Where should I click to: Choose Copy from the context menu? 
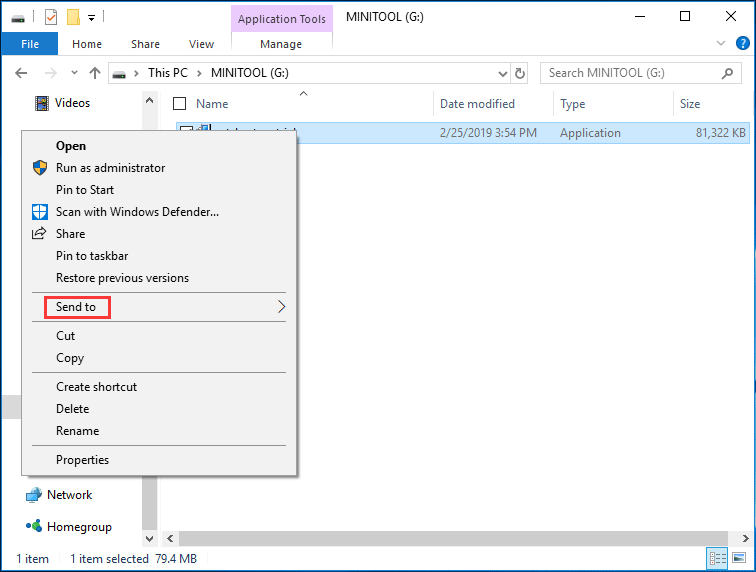pyautogui.click(x=159, y=358)
